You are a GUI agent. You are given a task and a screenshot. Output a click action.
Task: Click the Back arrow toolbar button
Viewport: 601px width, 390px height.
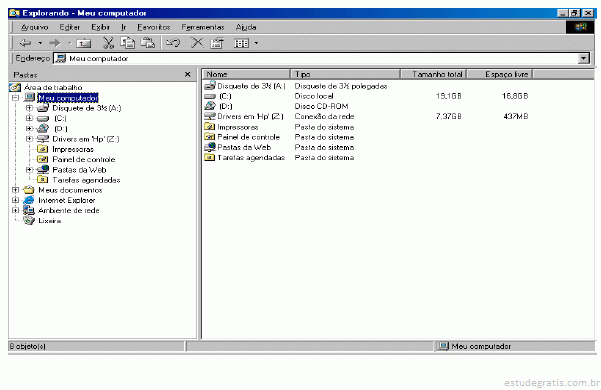[x=26, y=43]
